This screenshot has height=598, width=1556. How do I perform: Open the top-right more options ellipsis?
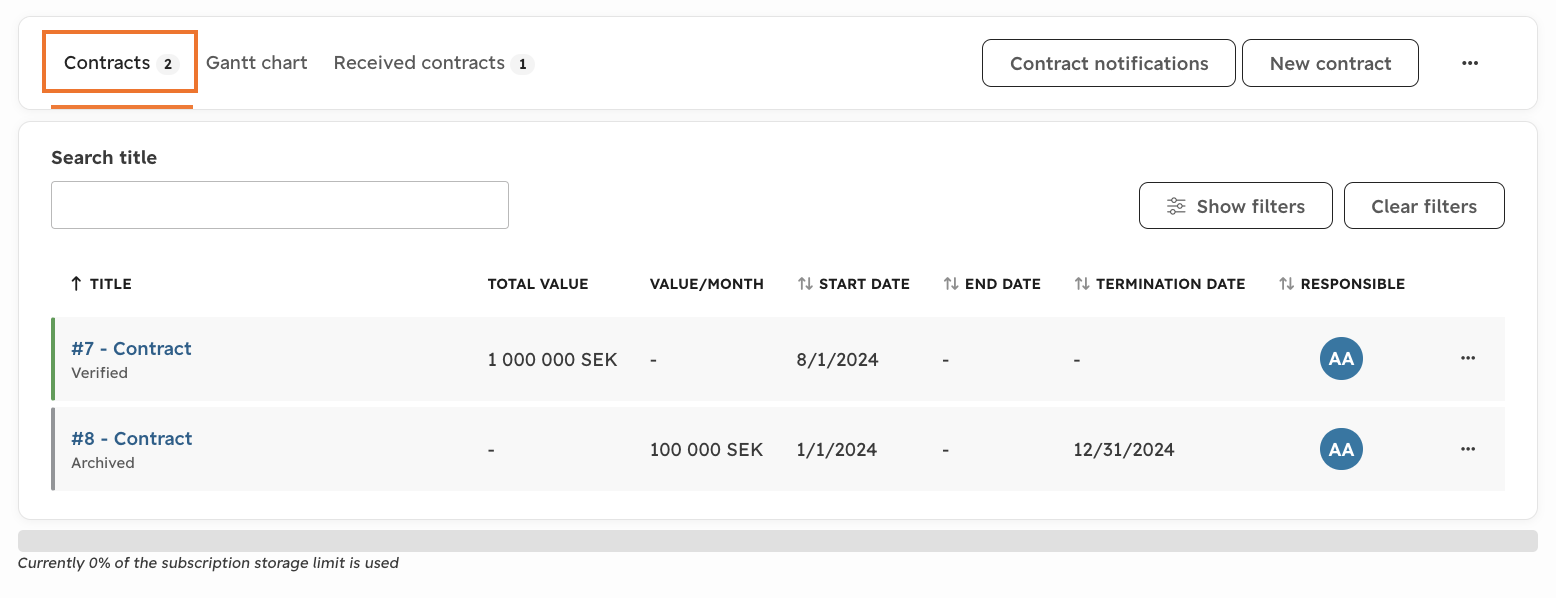coord(1469,63)
